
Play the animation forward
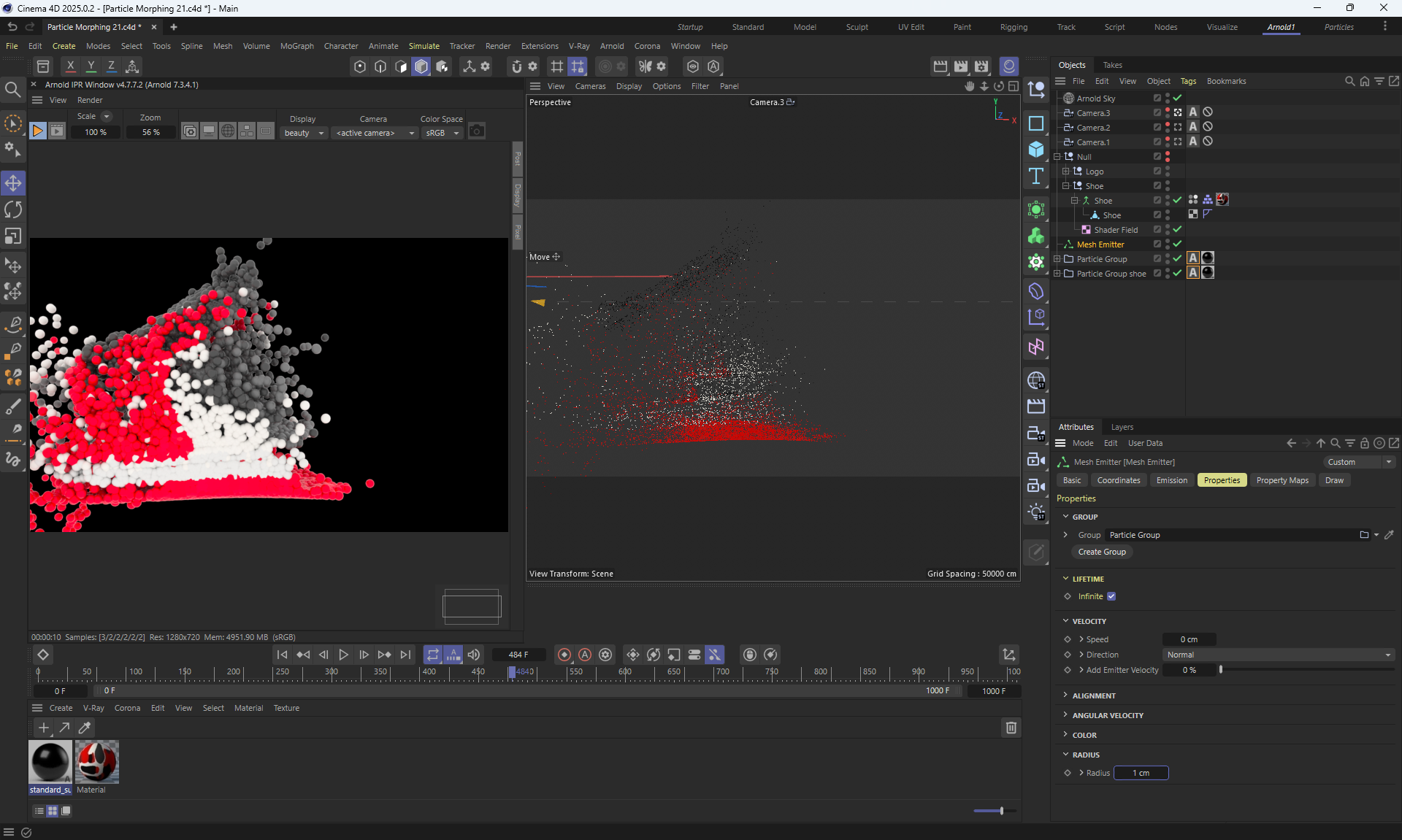pos(343,655)
